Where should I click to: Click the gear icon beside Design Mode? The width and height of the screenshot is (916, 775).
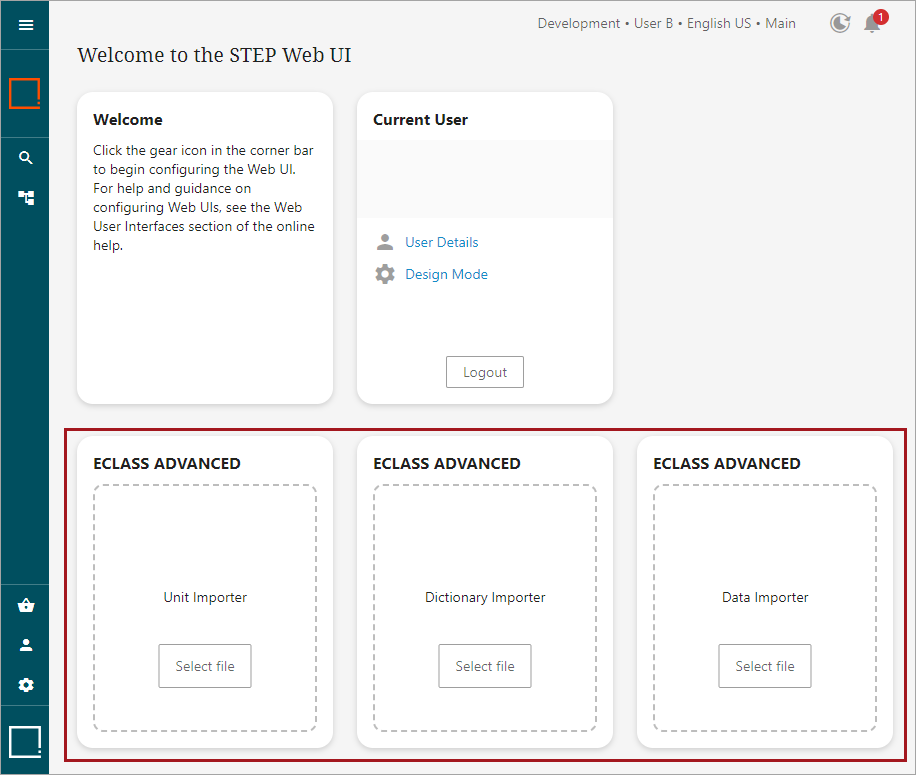point(385,274)
